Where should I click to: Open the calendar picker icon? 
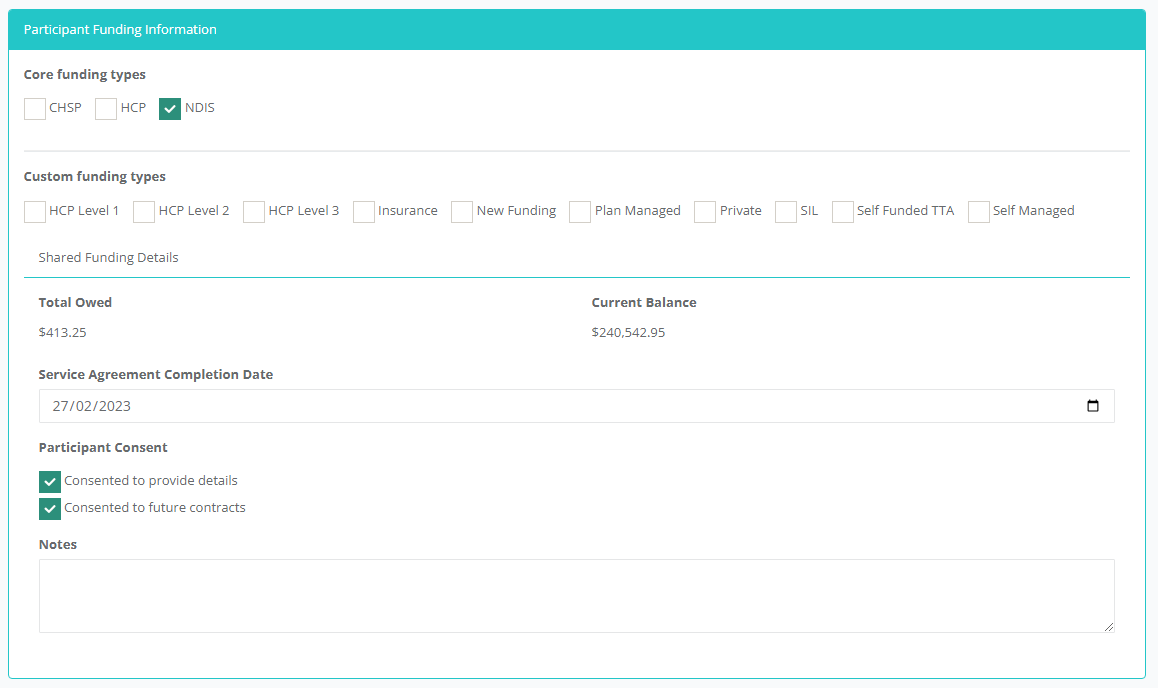[x=1093, y=406]
